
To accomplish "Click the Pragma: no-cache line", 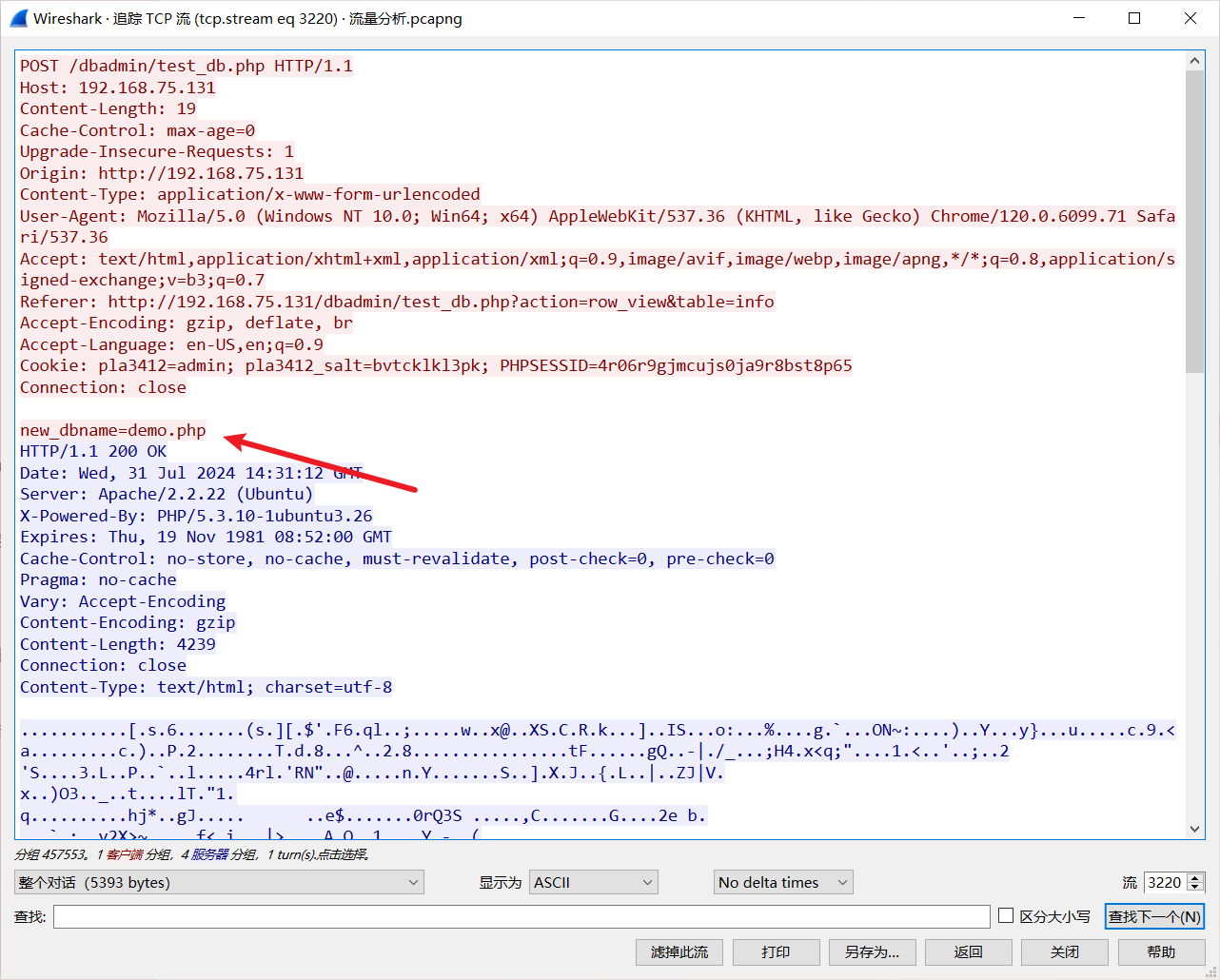I will click(98, 579).
